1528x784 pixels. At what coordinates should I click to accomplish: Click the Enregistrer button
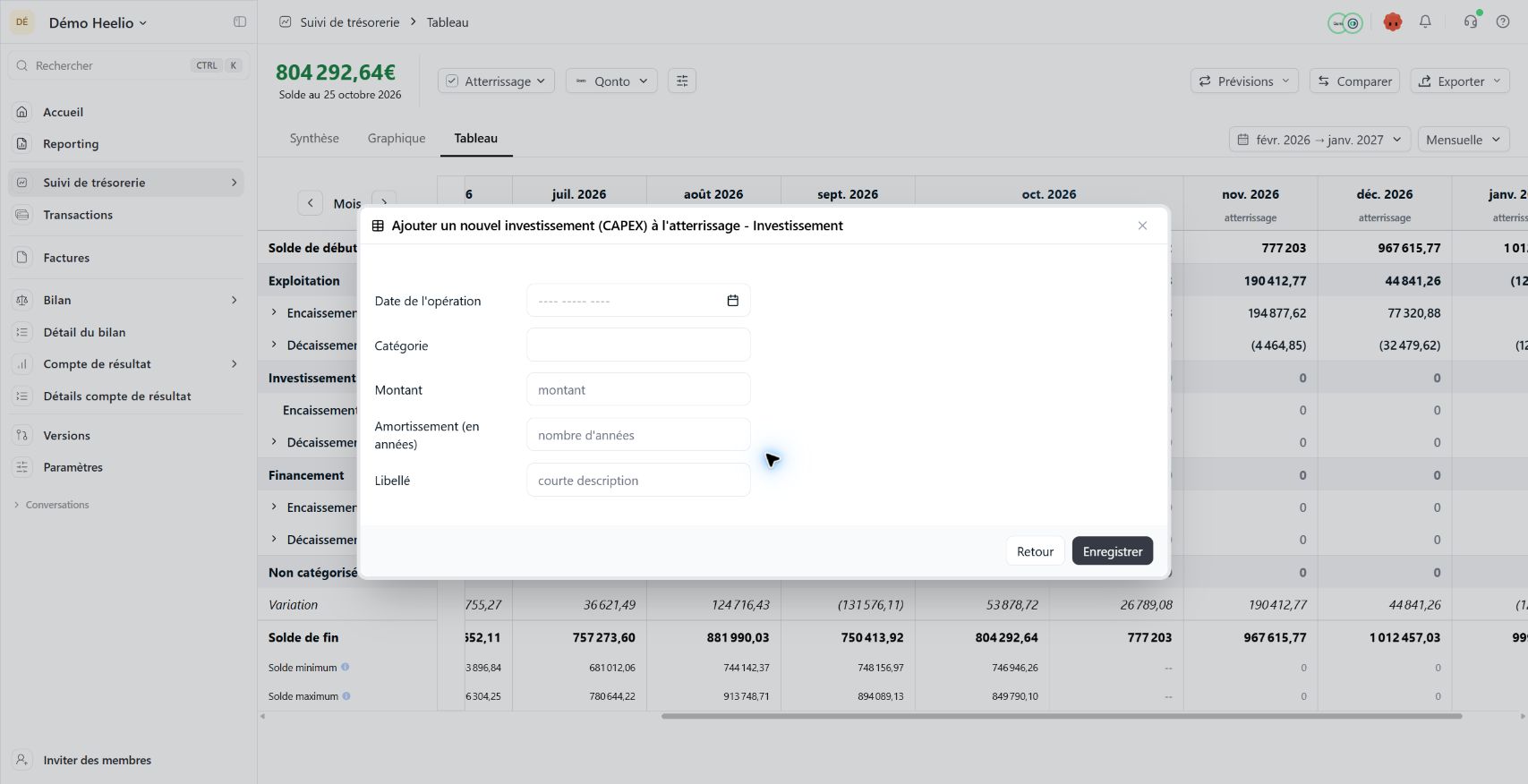(1113, 551)
